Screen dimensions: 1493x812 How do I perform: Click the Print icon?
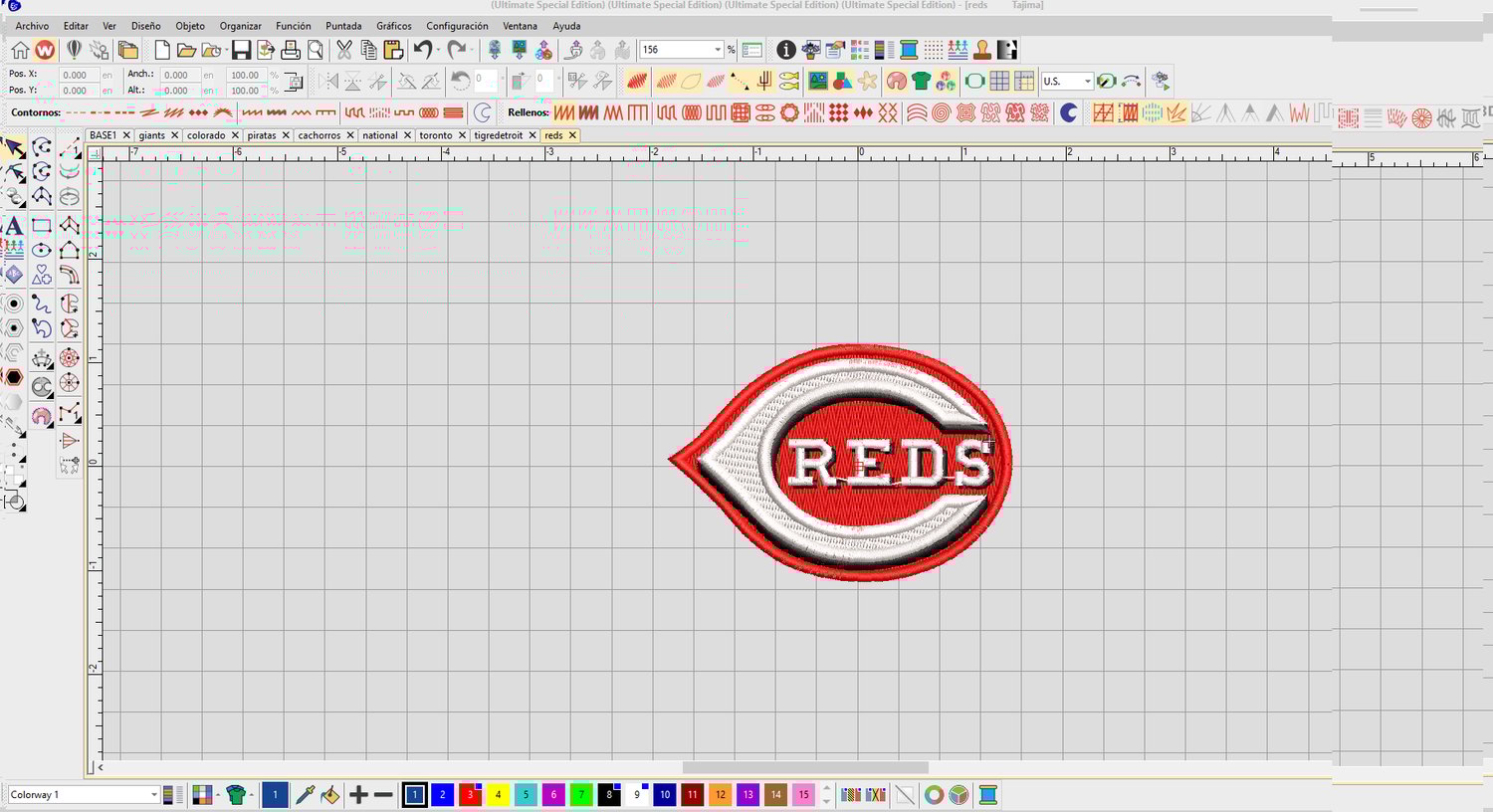point(291,50)
